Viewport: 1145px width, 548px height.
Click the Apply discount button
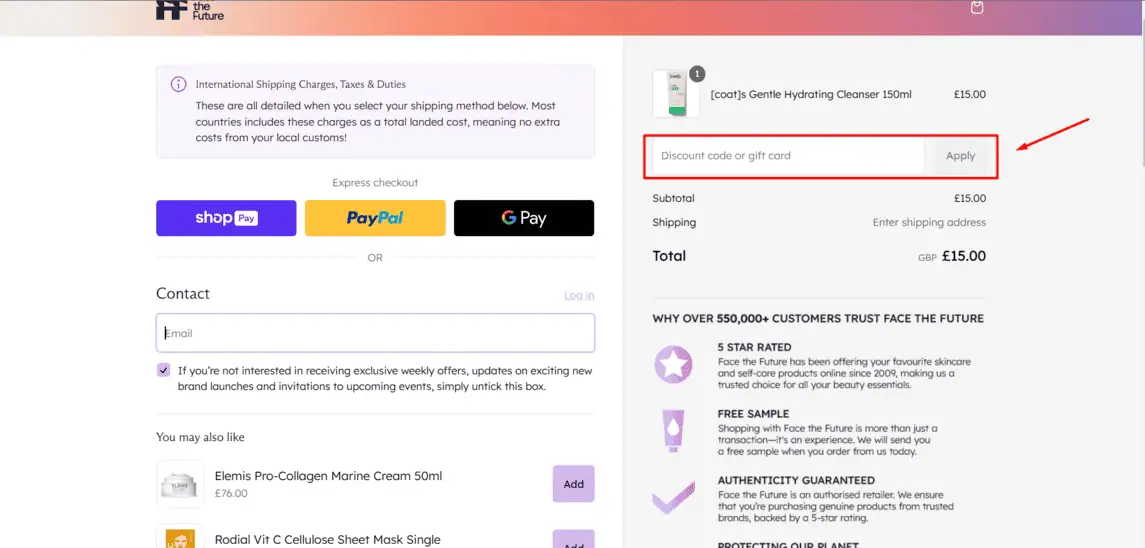960,156
